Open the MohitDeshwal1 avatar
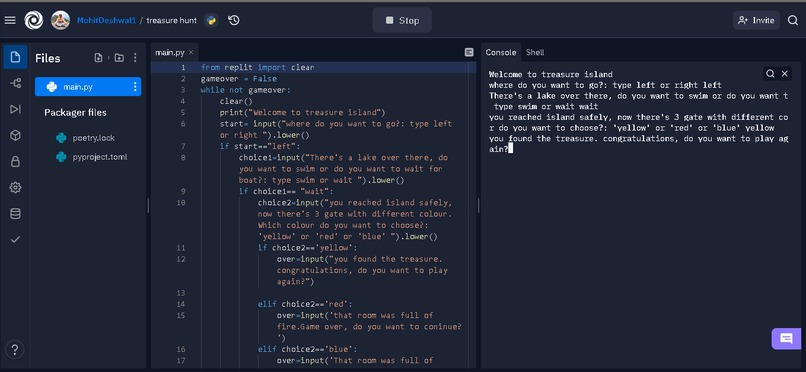 pyautogui.click(x=60, y=21)
